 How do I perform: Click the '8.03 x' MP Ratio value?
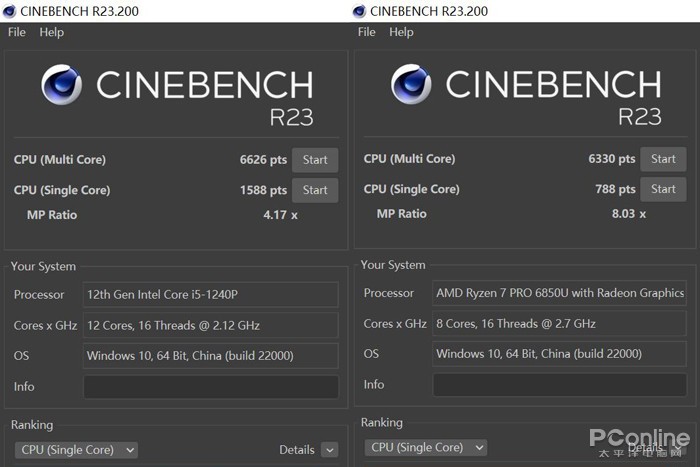629,214
